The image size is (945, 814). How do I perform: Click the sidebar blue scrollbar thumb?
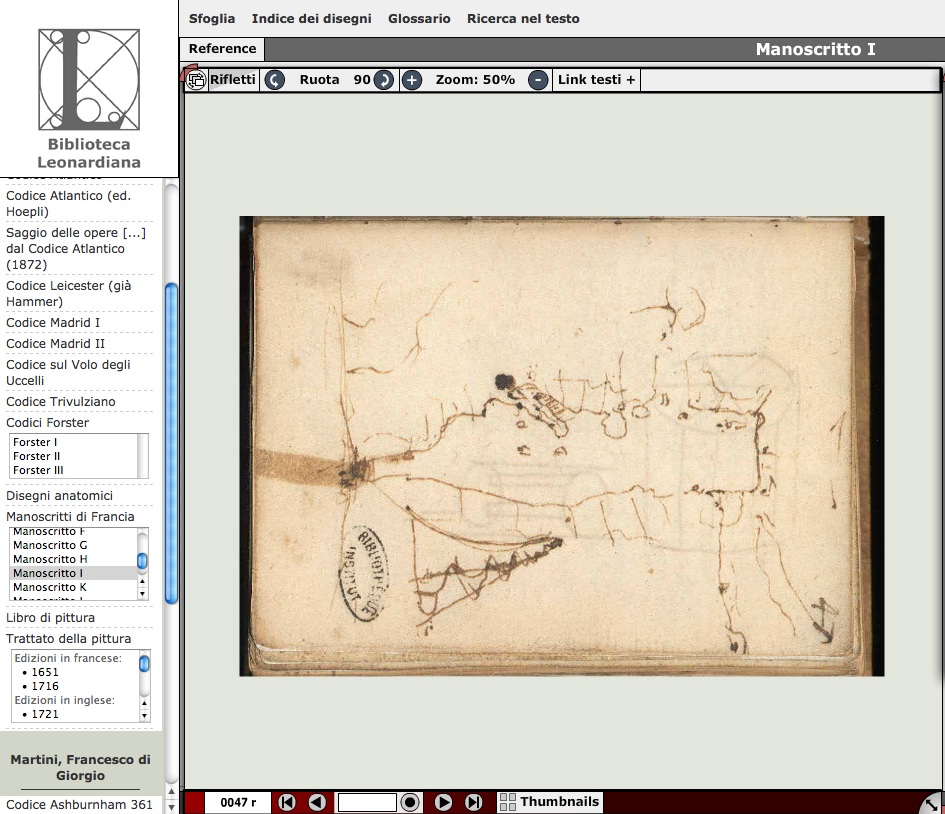pyautogui.click(x=171, y=443)
